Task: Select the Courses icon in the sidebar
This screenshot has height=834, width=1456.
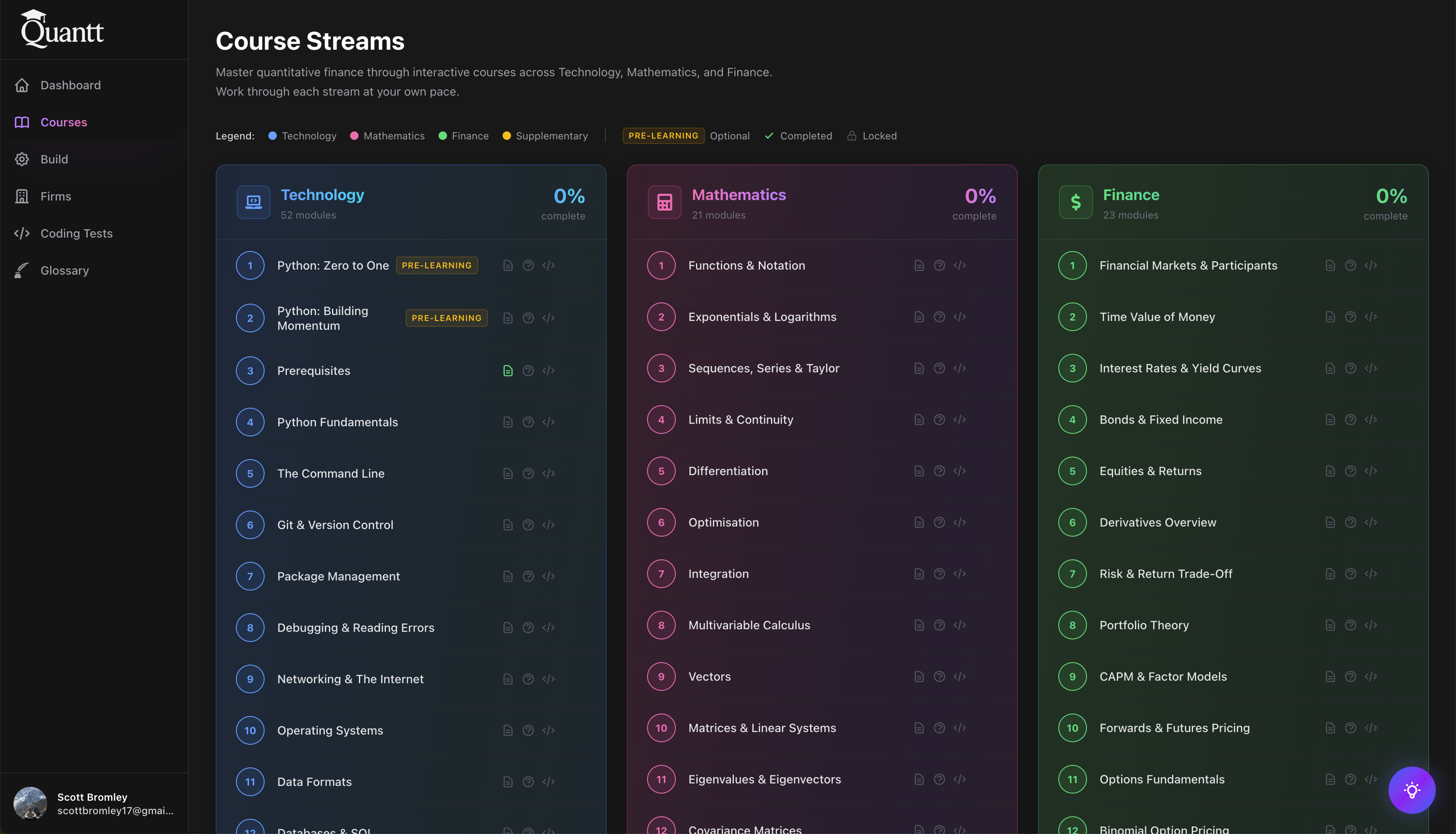Action: [22, 122]
